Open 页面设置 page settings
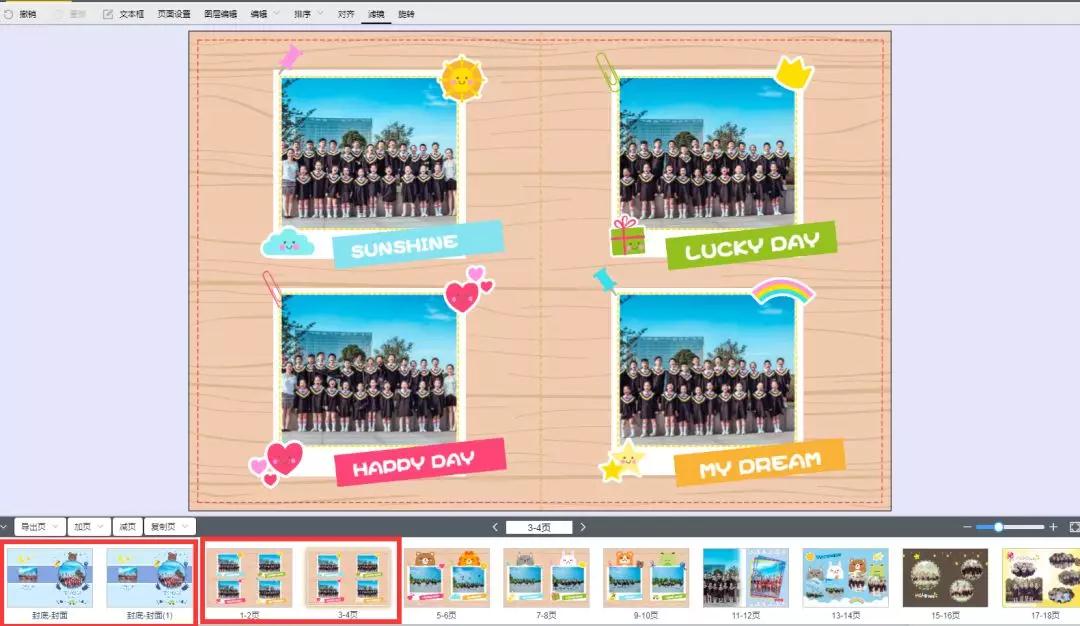This screenshot has width=1080, height=626. pos(174,14)
